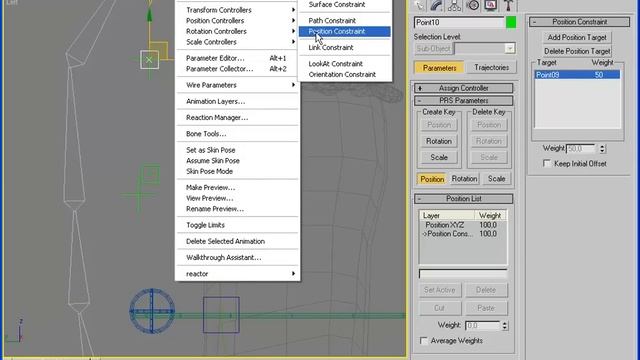The width and height of the screenshot is (640, 360).
Task: Open the Display command panel tab
Action: point(491,5)
